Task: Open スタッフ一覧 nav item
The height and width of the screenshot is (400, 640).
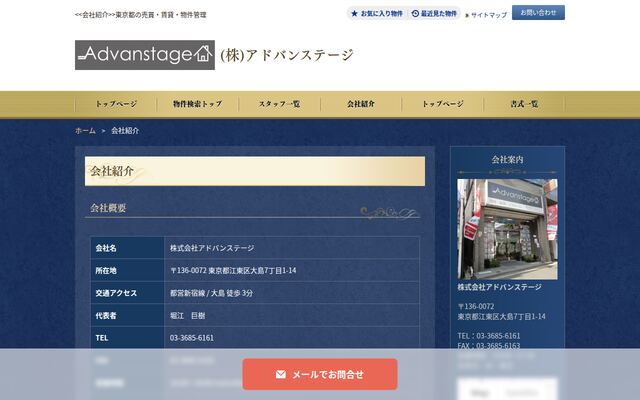Action: (279, 104)
